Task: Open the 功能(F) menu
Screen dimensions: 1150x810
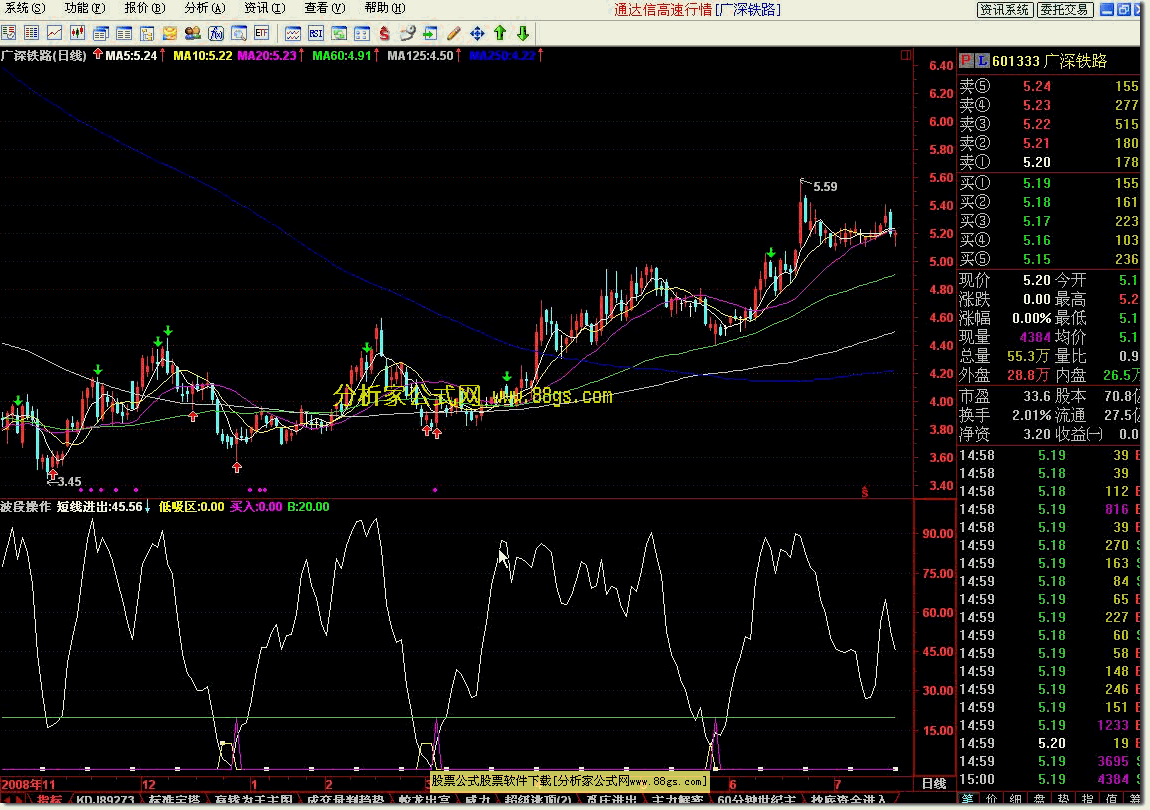Action: click(84, 8)
